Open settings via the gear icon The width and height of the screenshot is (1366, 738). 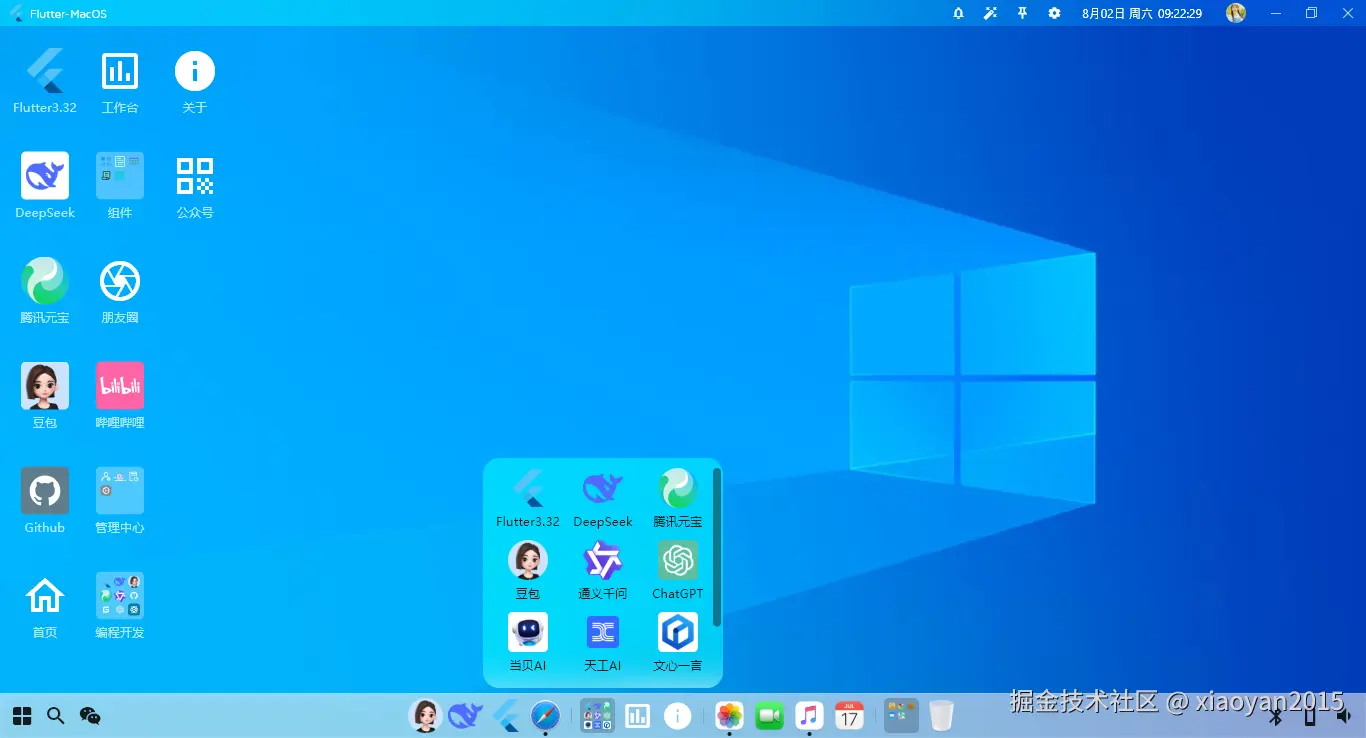pyautogui.click(x=1054, y=13)
